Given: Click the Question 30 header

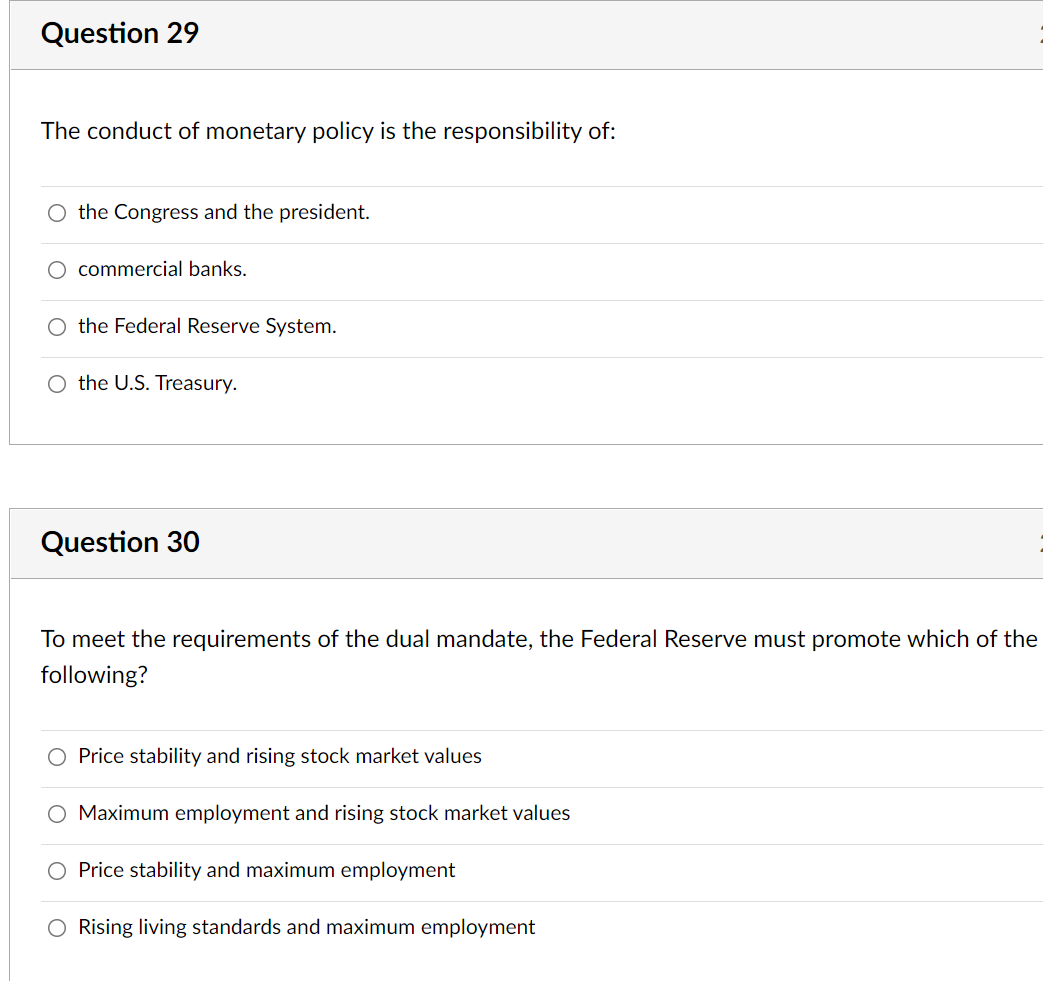Looking at the screenshot, I should pos(119,542).
